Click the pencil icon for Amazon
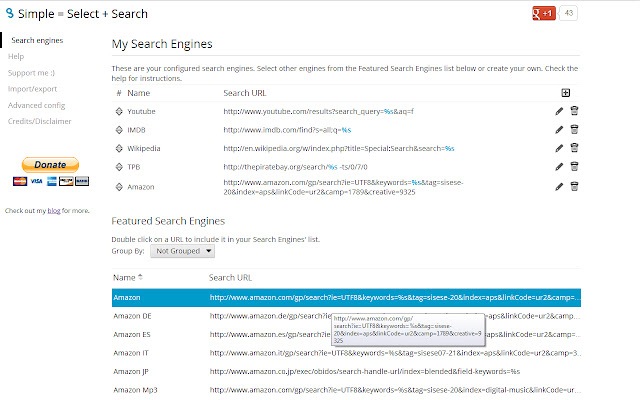The height and width of the screenshot is (400, 640). coord(560,186)
